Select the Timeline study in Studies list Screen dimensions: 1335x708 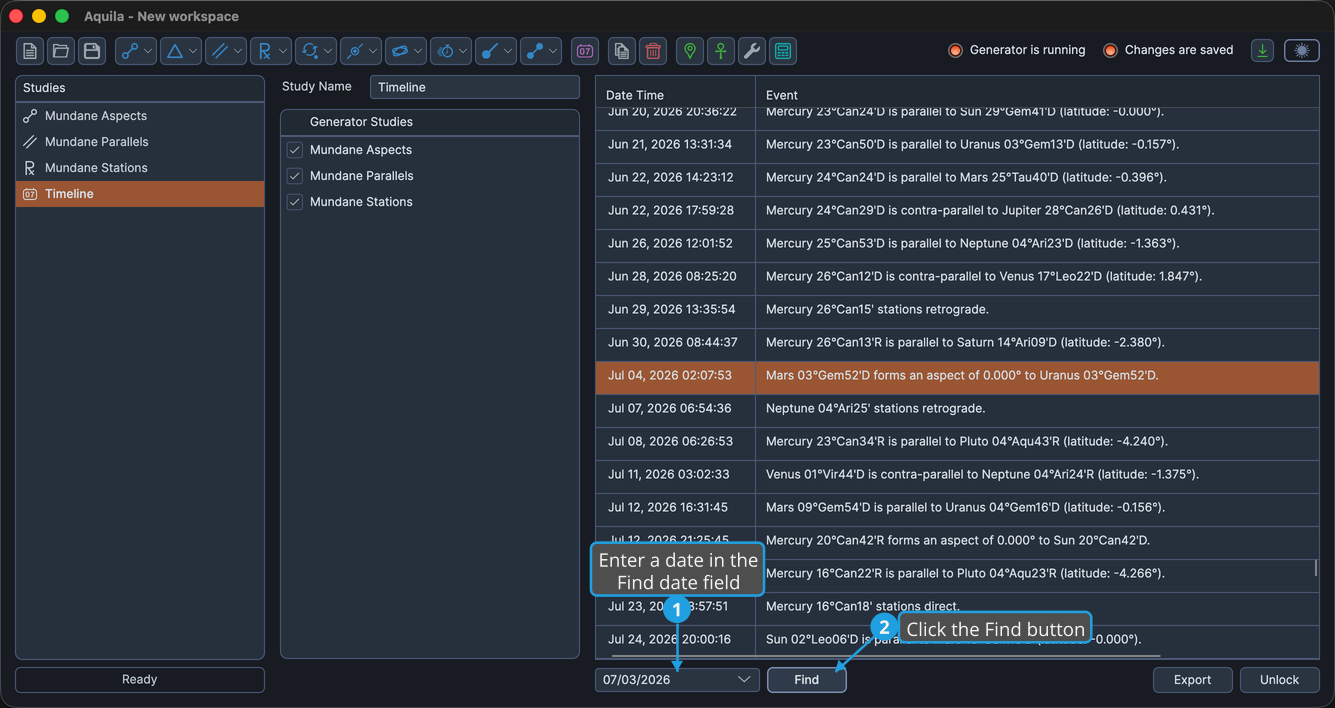(140, 194)
